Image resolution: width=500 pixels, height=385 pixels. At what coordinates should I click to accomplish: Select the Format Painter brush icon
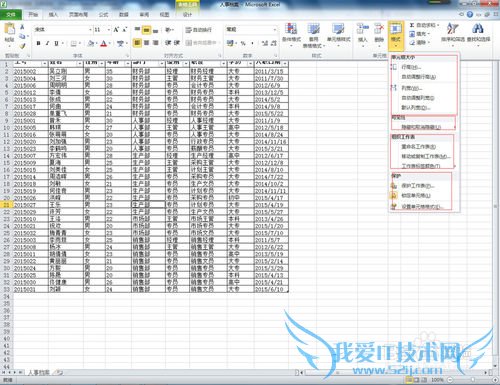22,46
